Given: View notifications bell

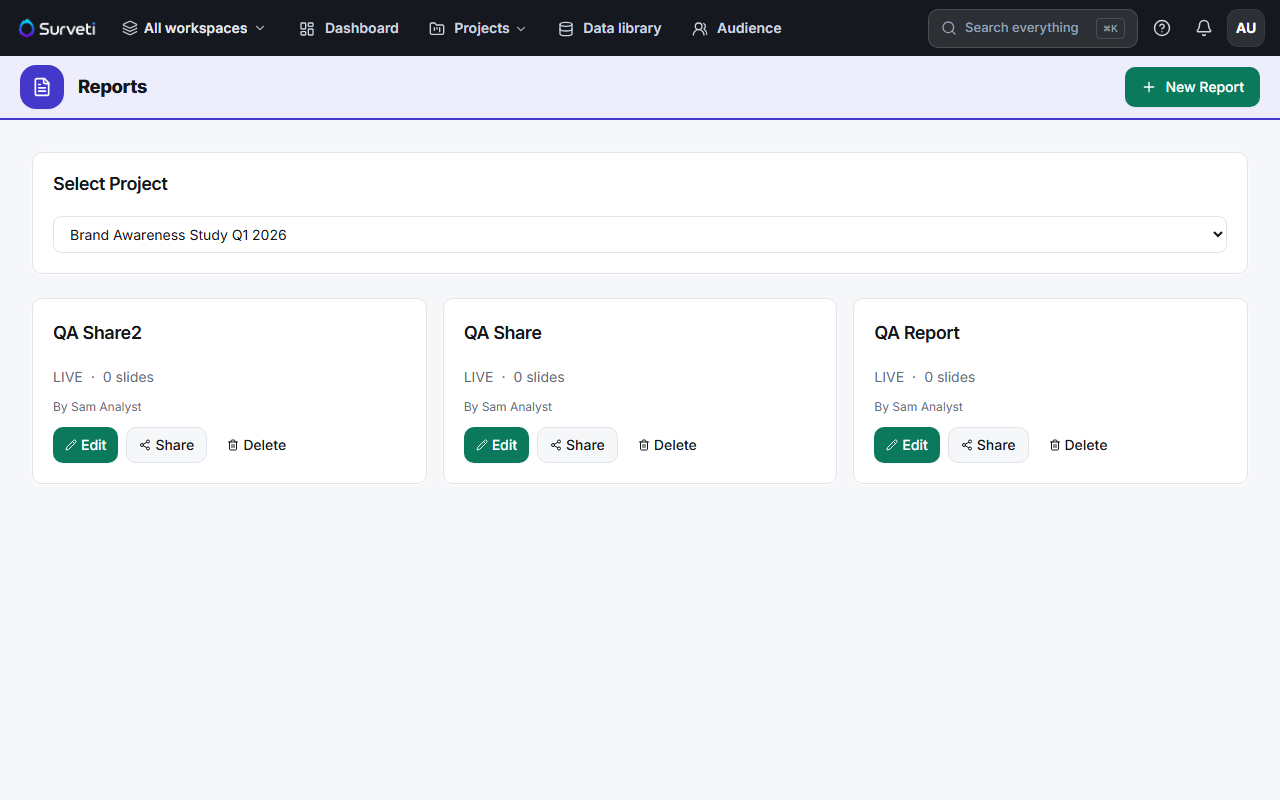Looking at the screenshot, I should point(1204,28).
